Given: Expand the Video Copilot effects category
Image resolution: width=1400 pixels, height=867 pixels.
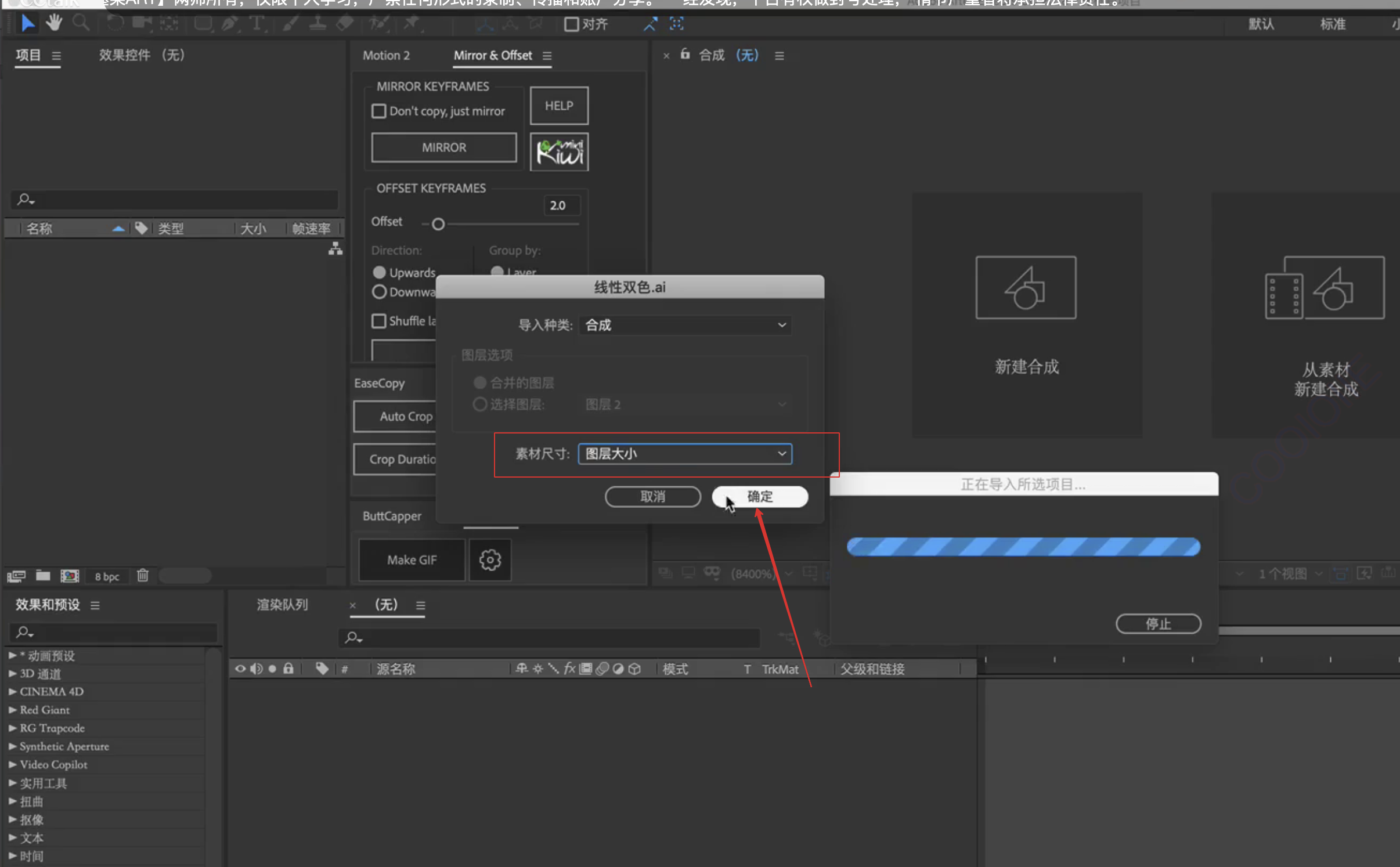Looking at the screenshot, I should (12, 764).
